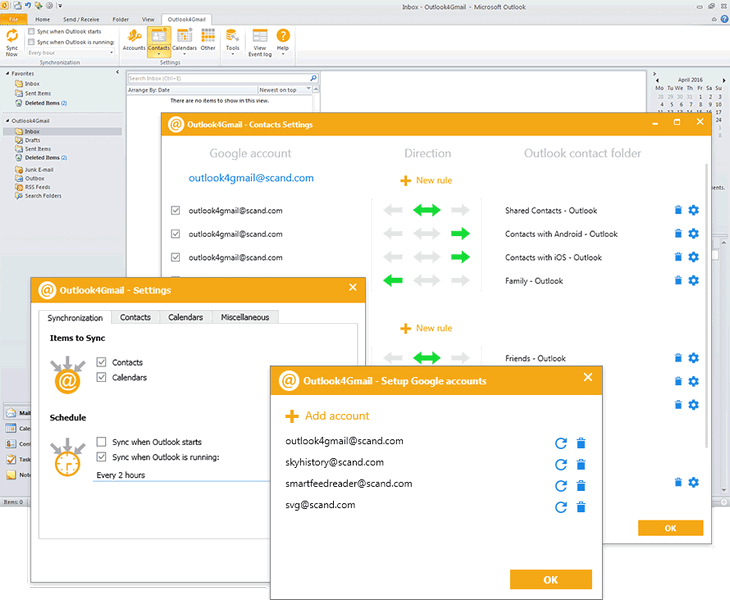Open settings gear for Shared Contacts rule
This screenshot has height=600, width=730.
693,210
